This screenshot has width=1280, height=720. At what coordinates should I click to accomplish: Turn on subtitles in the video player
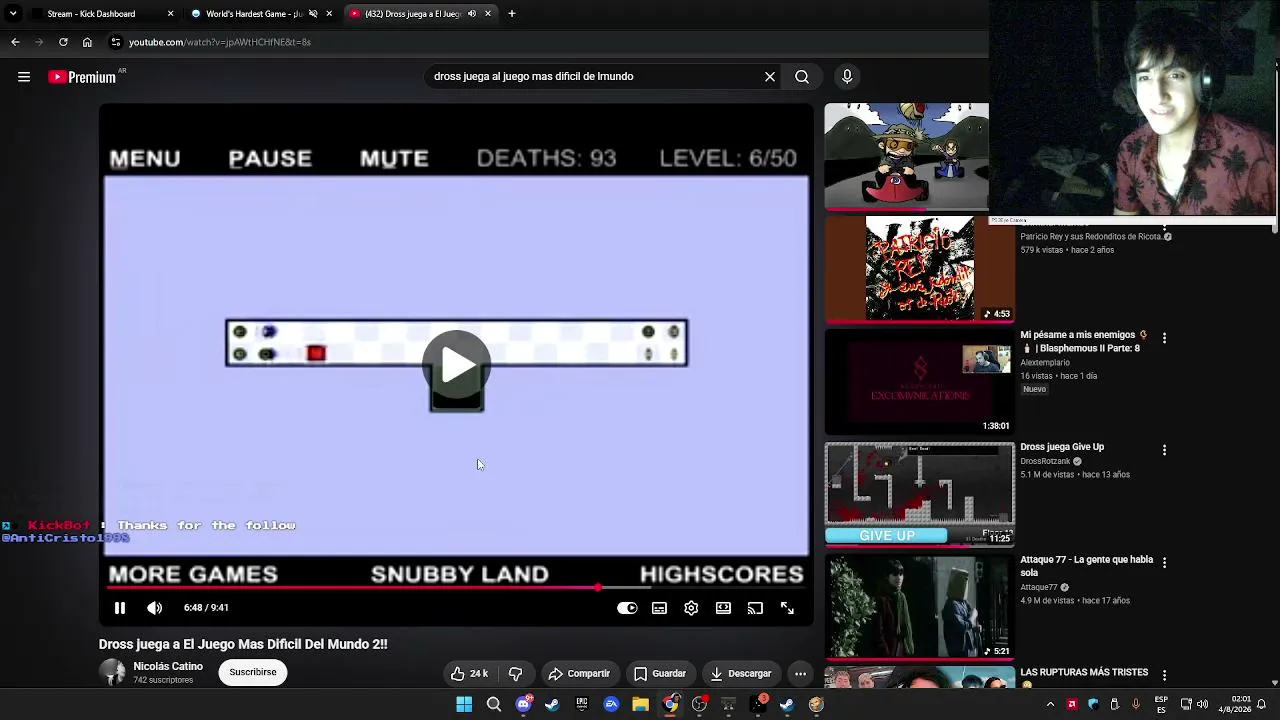(x=659, y=608)
